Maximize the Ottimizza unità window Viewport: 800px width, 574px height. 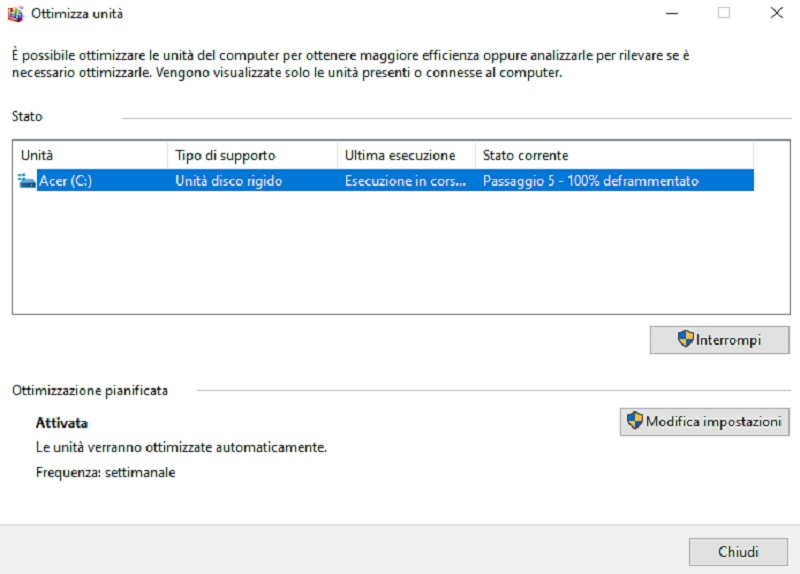coord(723,13)
